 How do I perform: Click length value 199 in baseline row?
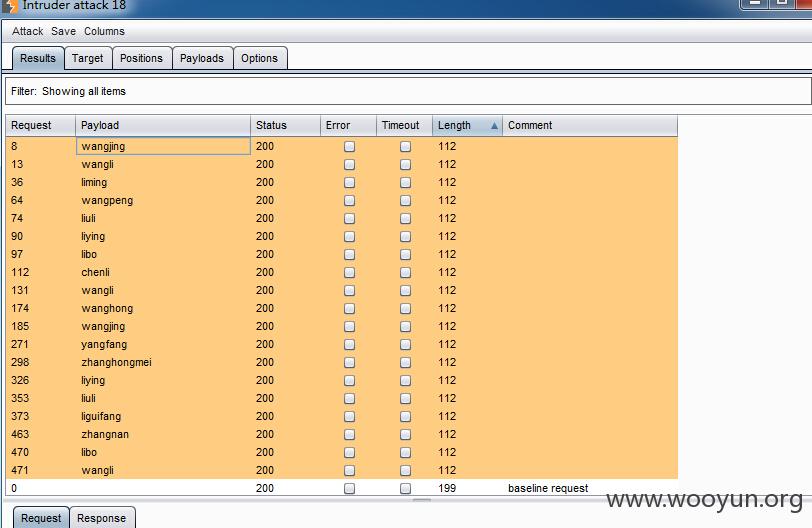[447, 488]
